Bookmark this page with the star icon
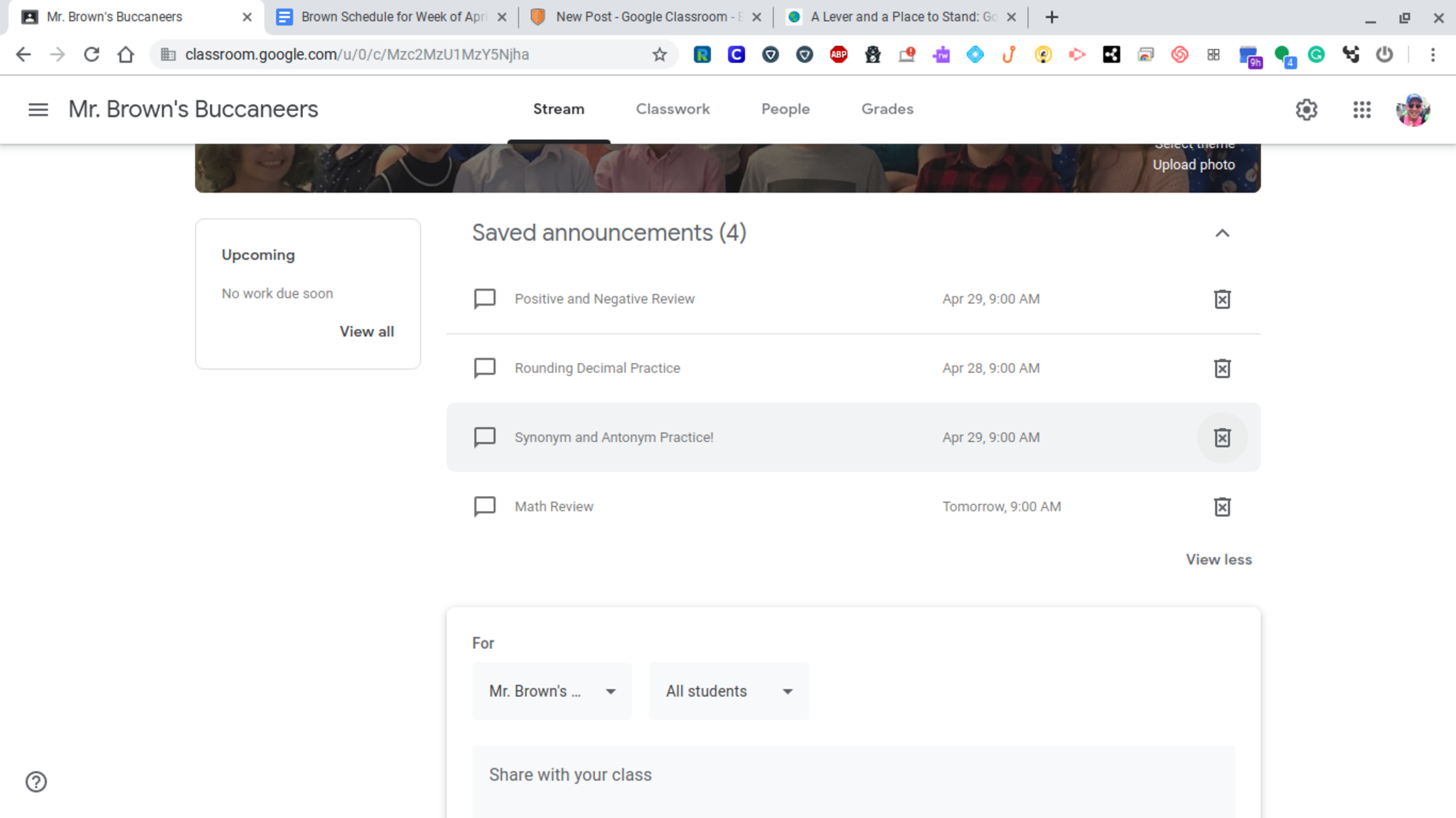The width and height of the screenshot is (1456, 818). pos(659,55)
